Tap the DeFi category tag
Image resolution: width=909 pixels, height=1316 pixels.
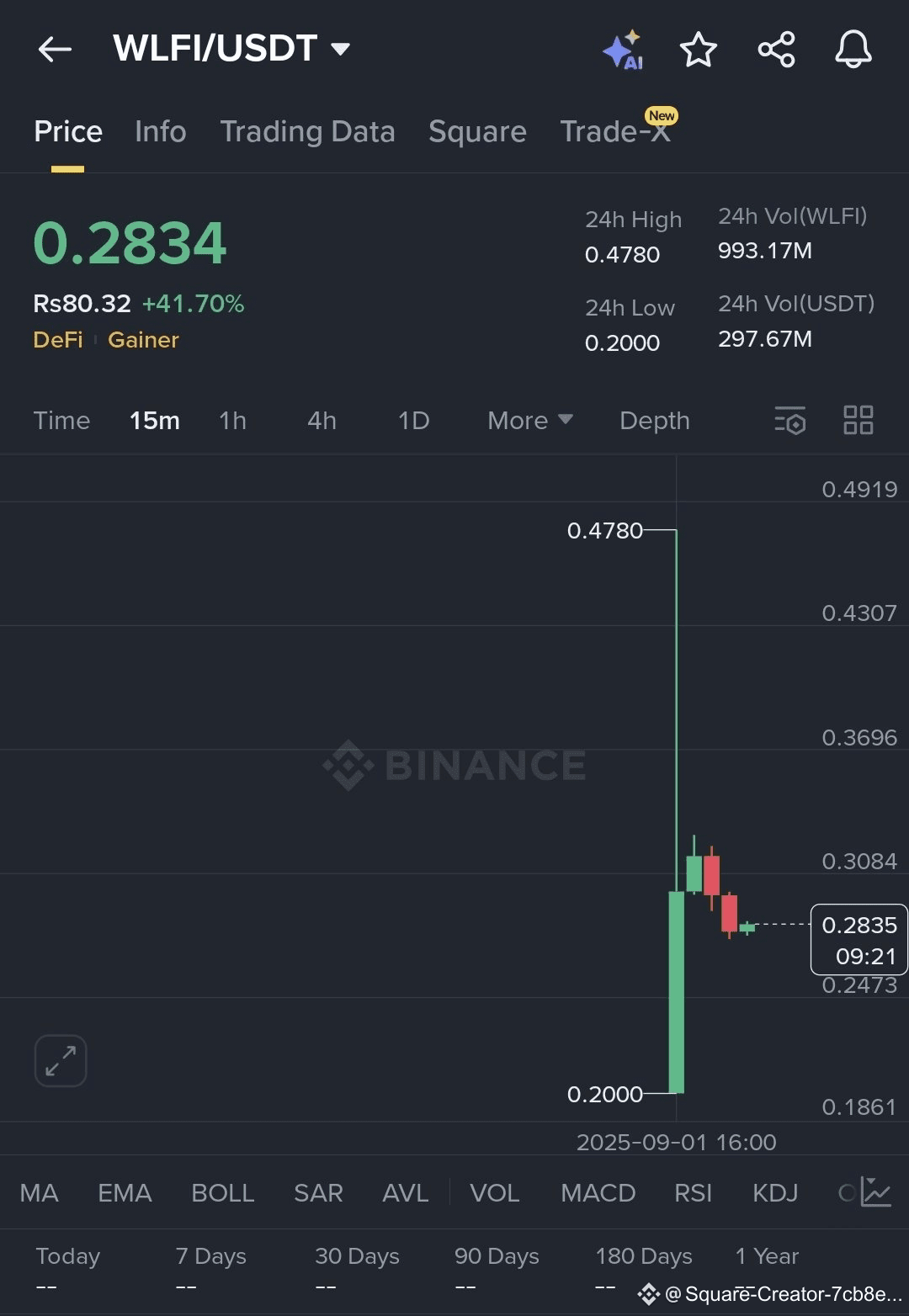pyautogui.click(x=58, y=340)
